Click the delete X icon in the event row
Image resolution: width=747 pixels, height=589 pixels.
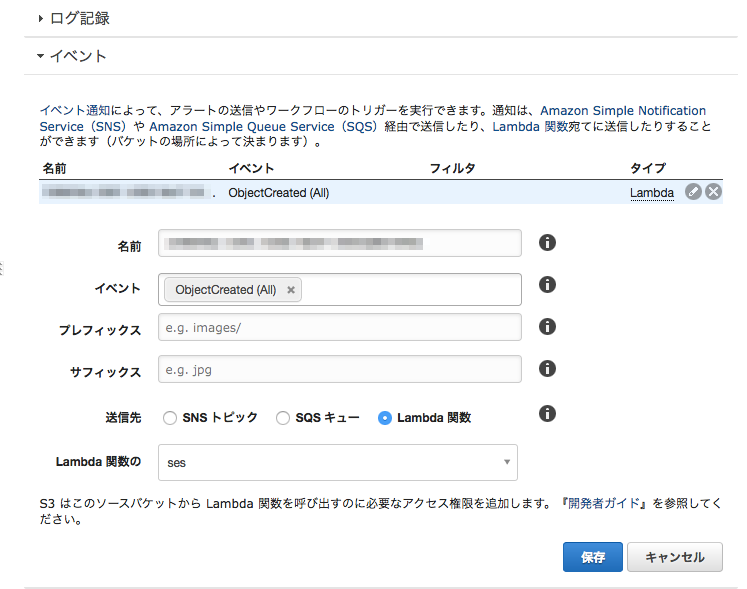[x=713, y=192]
